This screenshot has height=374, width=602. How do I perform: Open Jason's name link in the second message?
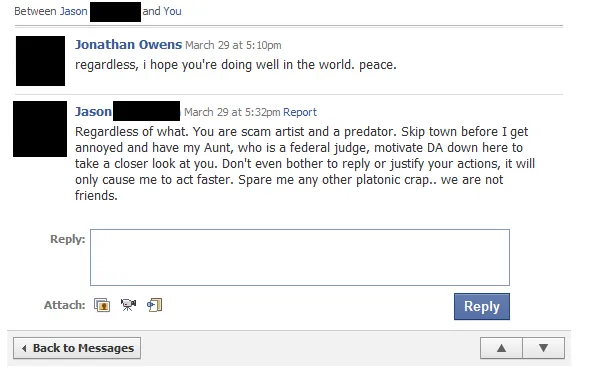pyautogui.click(x=93, y=112)
